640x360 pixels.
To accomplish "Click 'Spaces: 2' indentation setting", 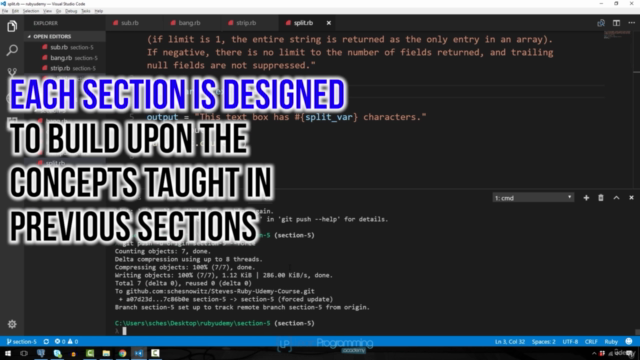I will tap(544, 342).
